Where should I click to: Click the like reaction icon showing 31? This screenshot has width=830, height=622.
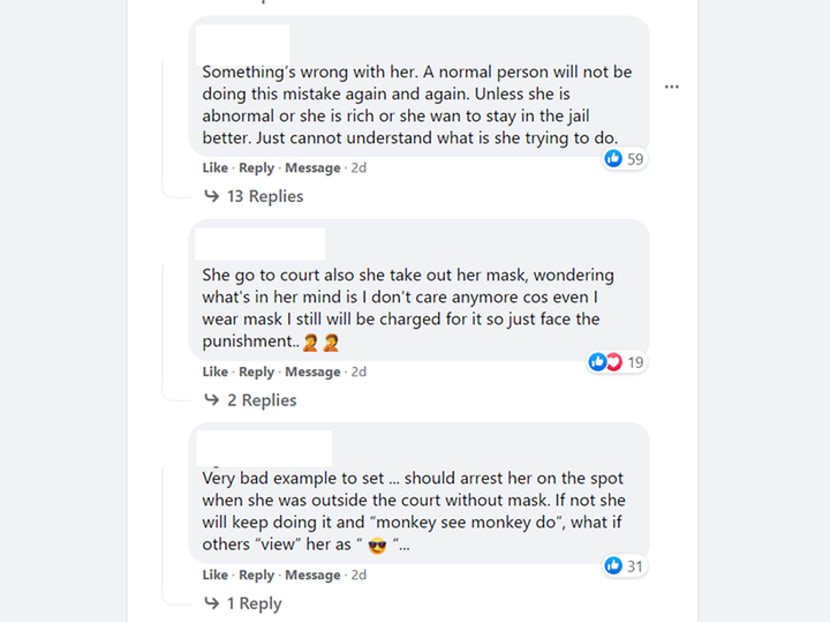(x=613, y=566)
